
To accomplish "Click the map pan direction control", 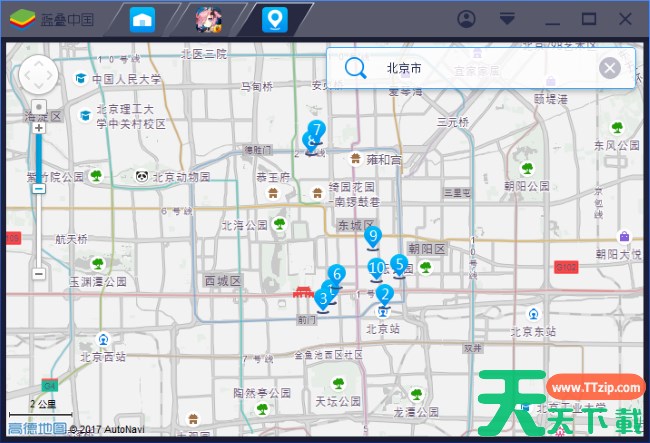I will point(38,75).
